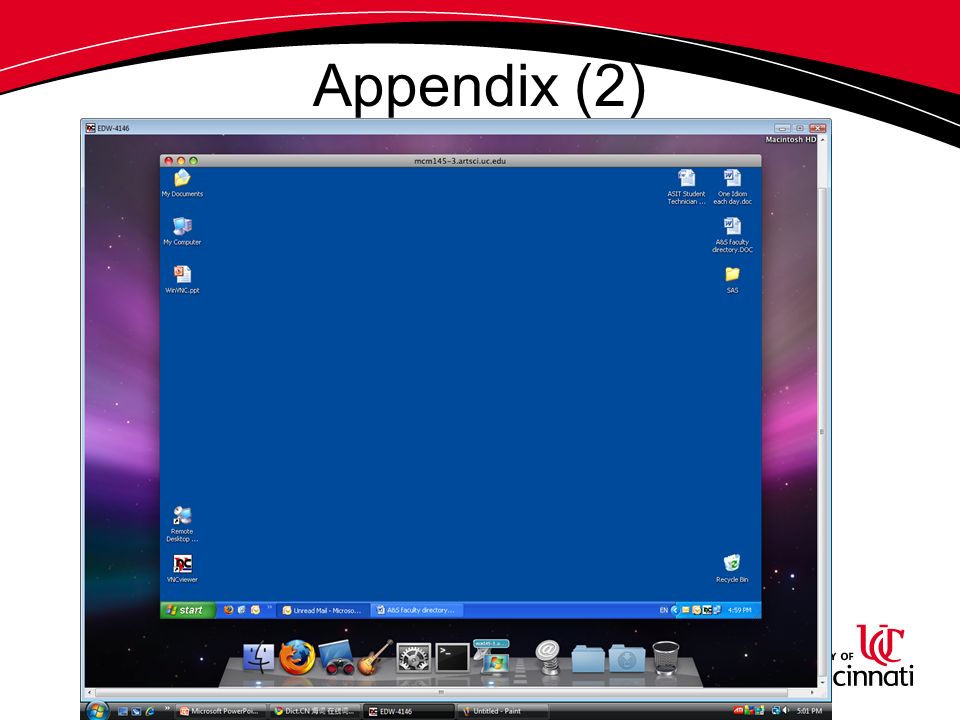Switch to Dict.CN browser taskbar button
Image resolution: width=960 pixels, height=720 pixels.
(x=316, y=711)
